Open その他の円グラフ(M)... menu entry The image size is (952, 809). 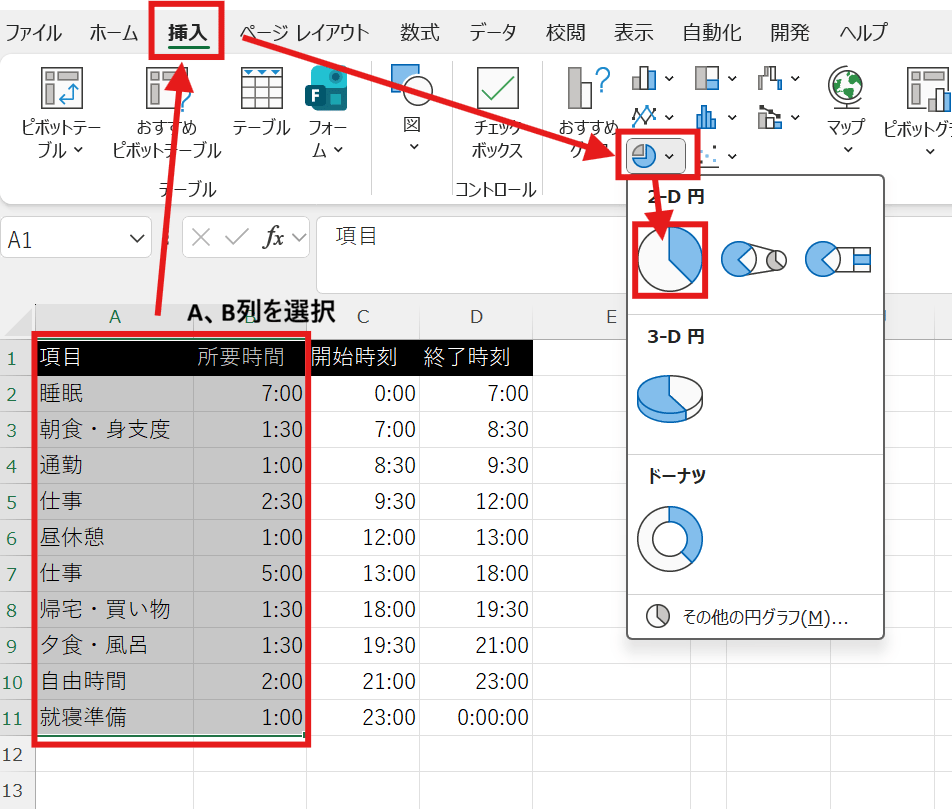[x=755, y=617]
